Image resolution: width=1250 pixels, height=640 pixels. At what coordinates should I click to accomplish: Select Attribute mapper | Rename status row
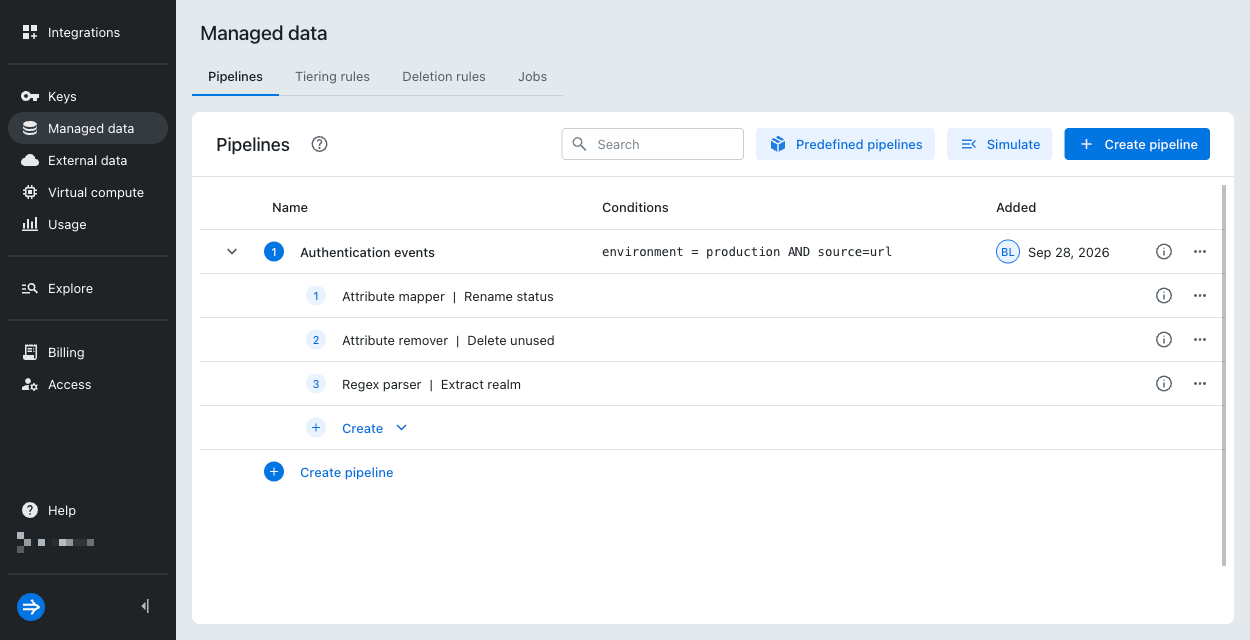click(712, 296)
